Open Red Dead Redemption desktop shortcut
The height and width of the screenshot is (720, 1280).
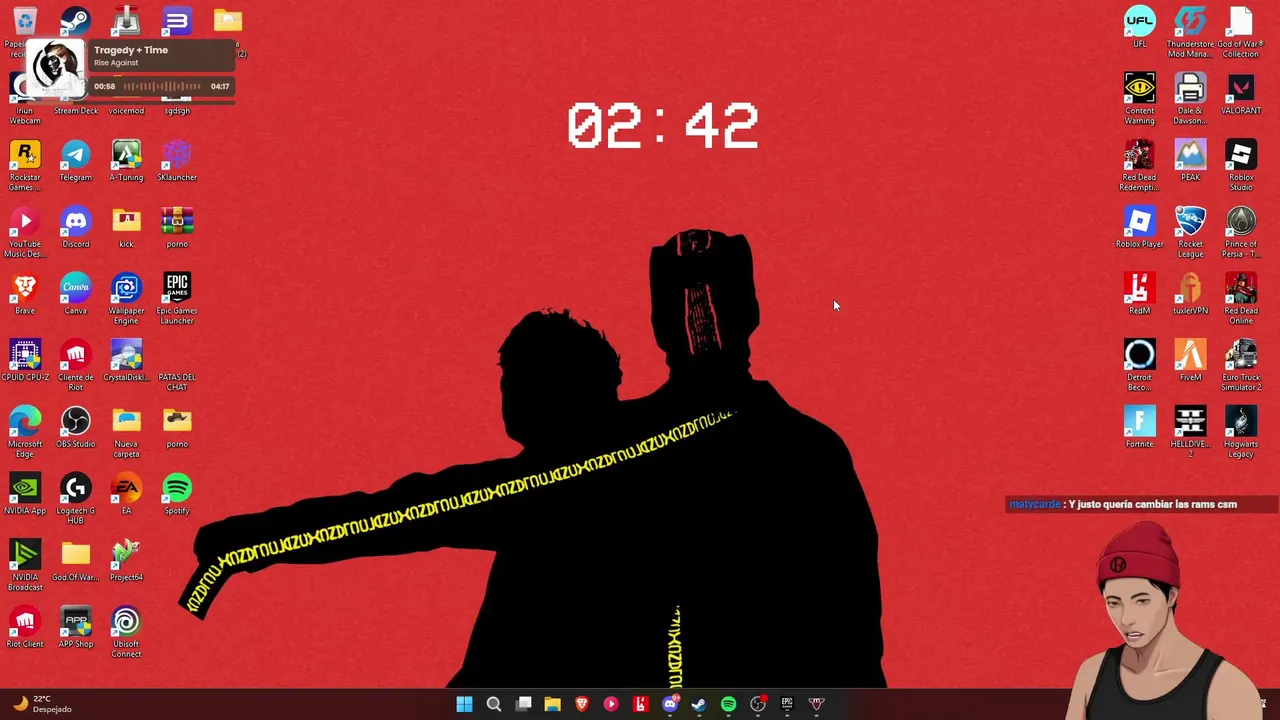1139,166
